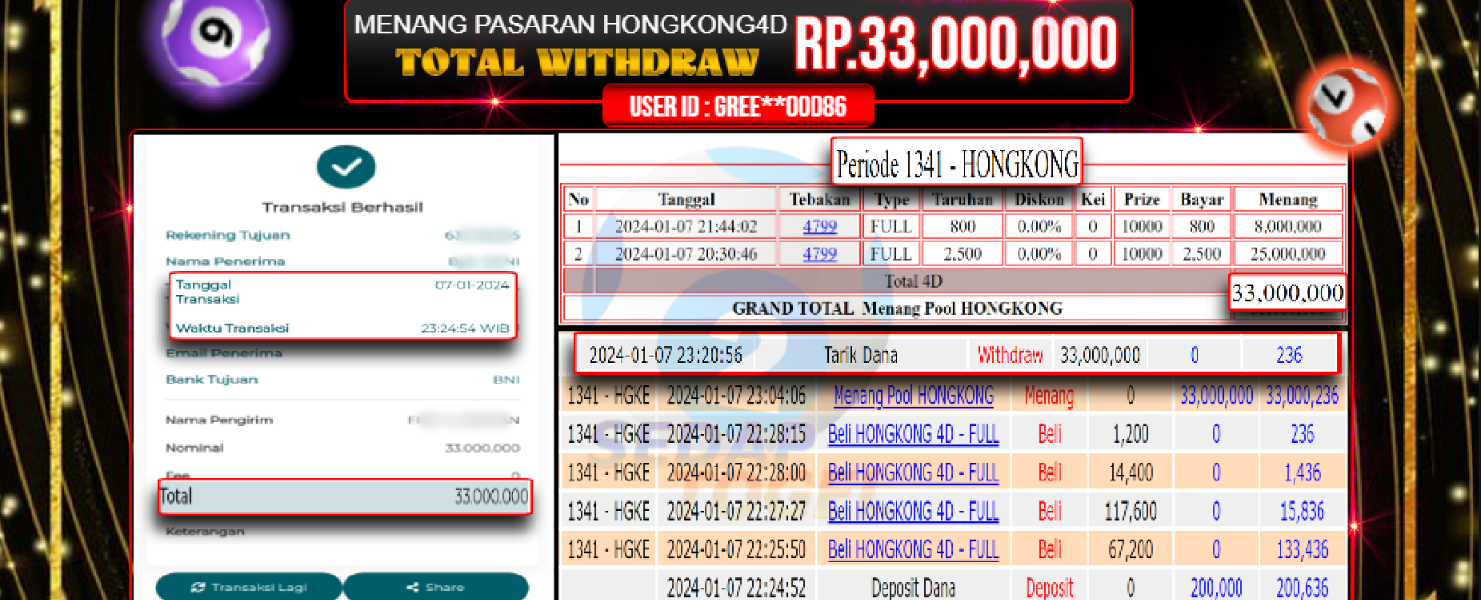Click the 200,636 balance value
The height and width of the screenshot is (600, 1481).
pyautogui.click(x=1301, y=588)
